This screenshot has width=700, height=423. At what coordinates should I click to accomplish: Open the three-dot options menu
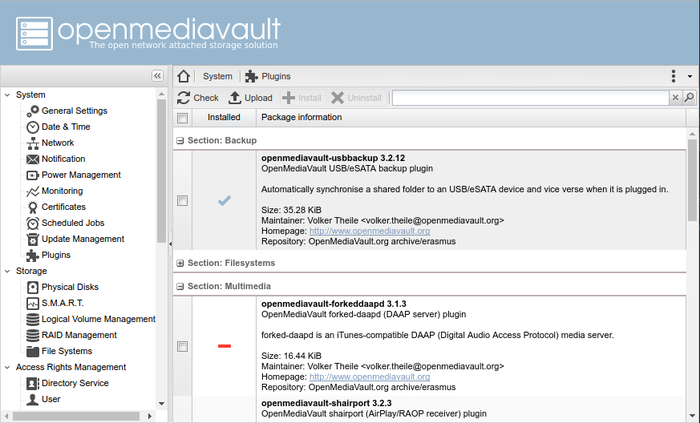click(x=673, y=76)
